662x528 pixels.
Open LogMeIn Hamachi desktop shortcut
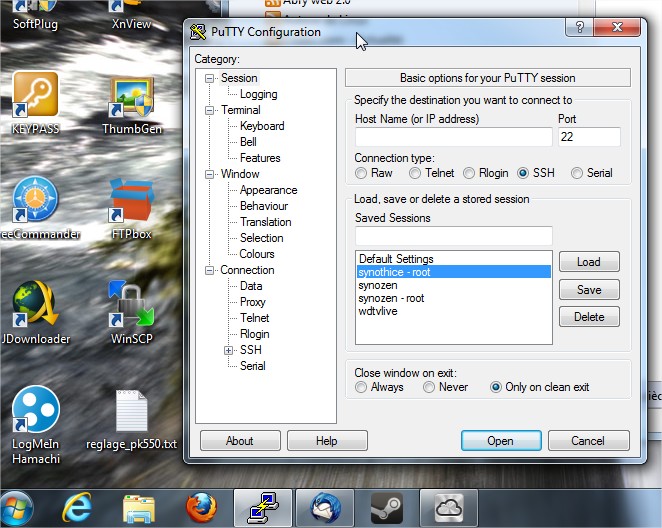click(35, 412)
